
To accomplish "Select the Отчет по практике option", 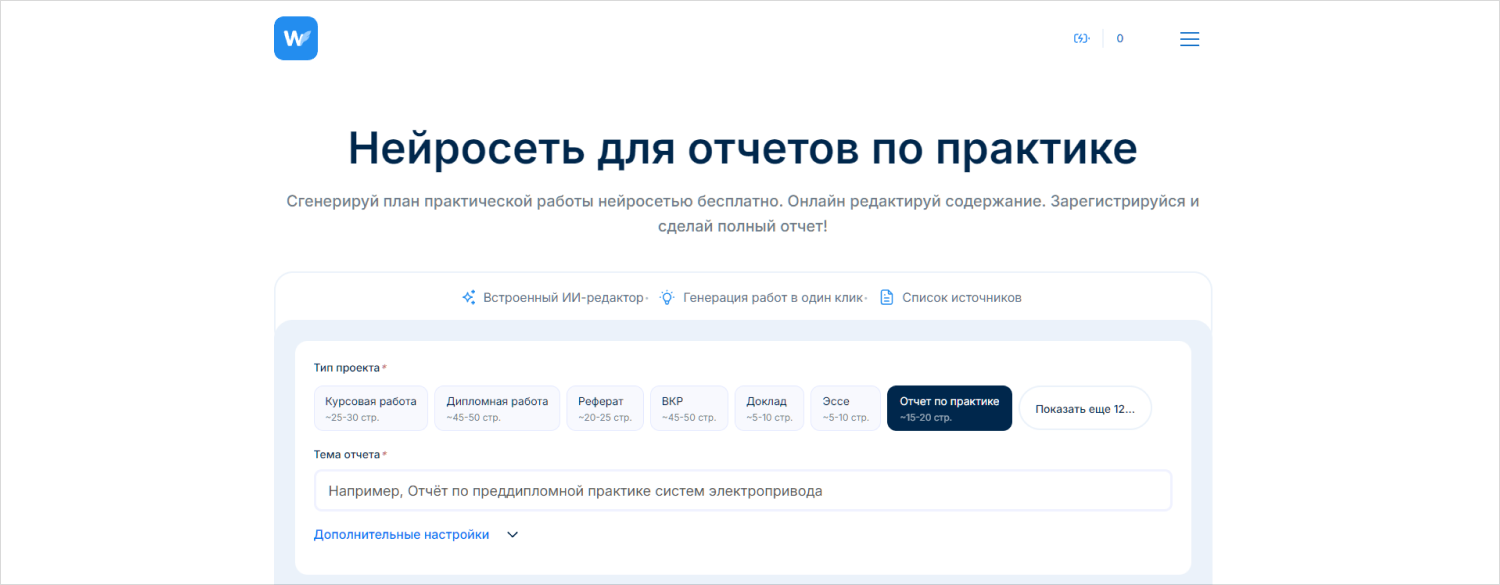I will (x=949, y=408).
